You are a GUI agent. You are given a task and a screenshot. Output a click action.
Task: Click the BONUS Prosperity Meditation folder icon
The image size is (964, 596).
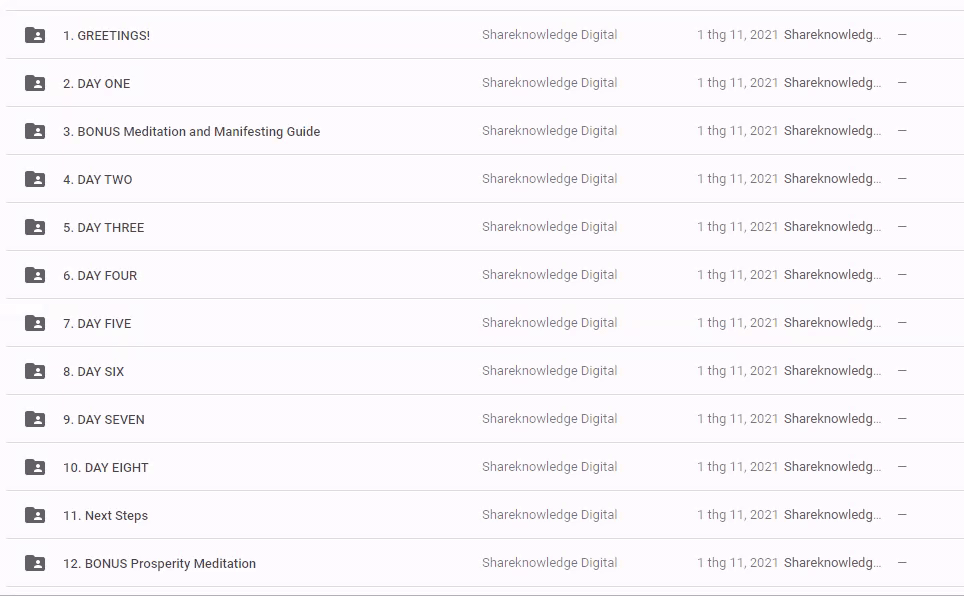point(35,563)
